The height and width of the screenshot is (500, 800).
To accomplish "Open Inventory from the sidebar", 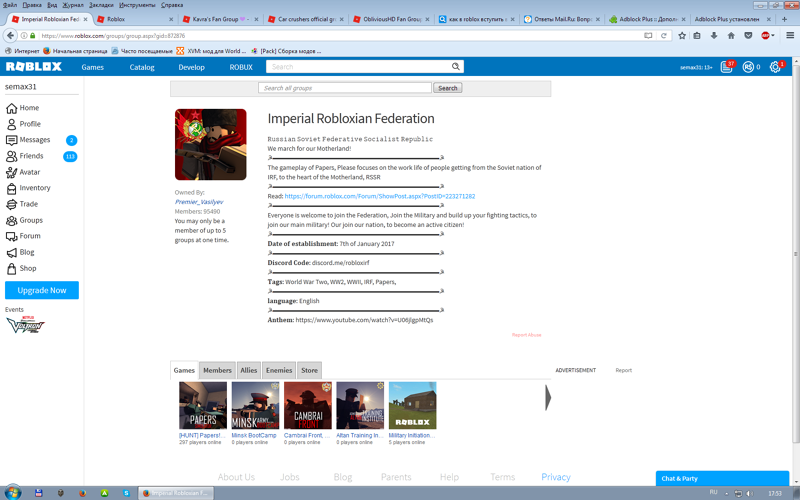I will coord(34,188).
